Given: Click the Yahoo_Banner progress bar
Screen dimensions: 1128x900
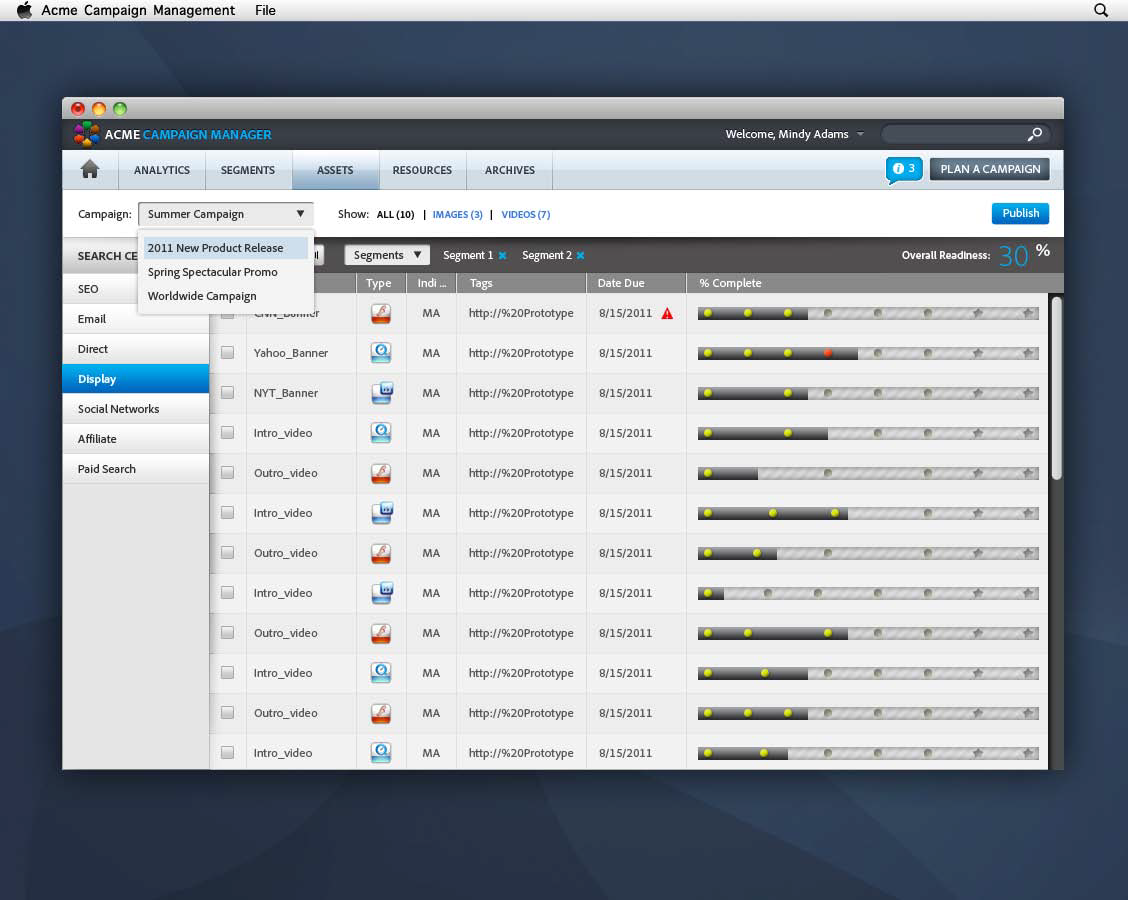Looking at the screenshot, I should coord(868,353).
